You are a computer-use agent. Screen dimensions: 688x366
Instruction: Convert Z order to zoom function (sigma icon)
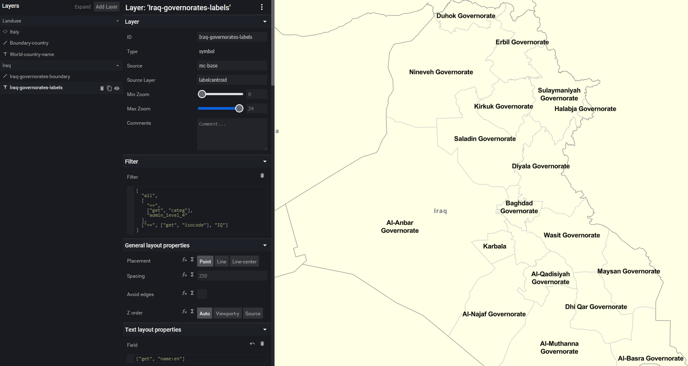click(192, 312)
